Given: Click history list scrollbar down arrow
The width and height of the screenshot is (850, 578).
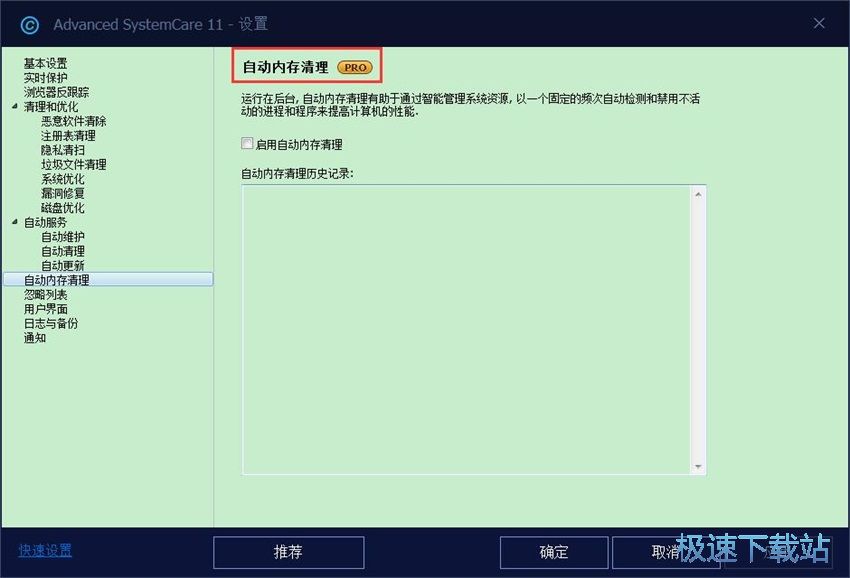Looking at the screenshot, I should pyautogui.click(x=698, y=466).
